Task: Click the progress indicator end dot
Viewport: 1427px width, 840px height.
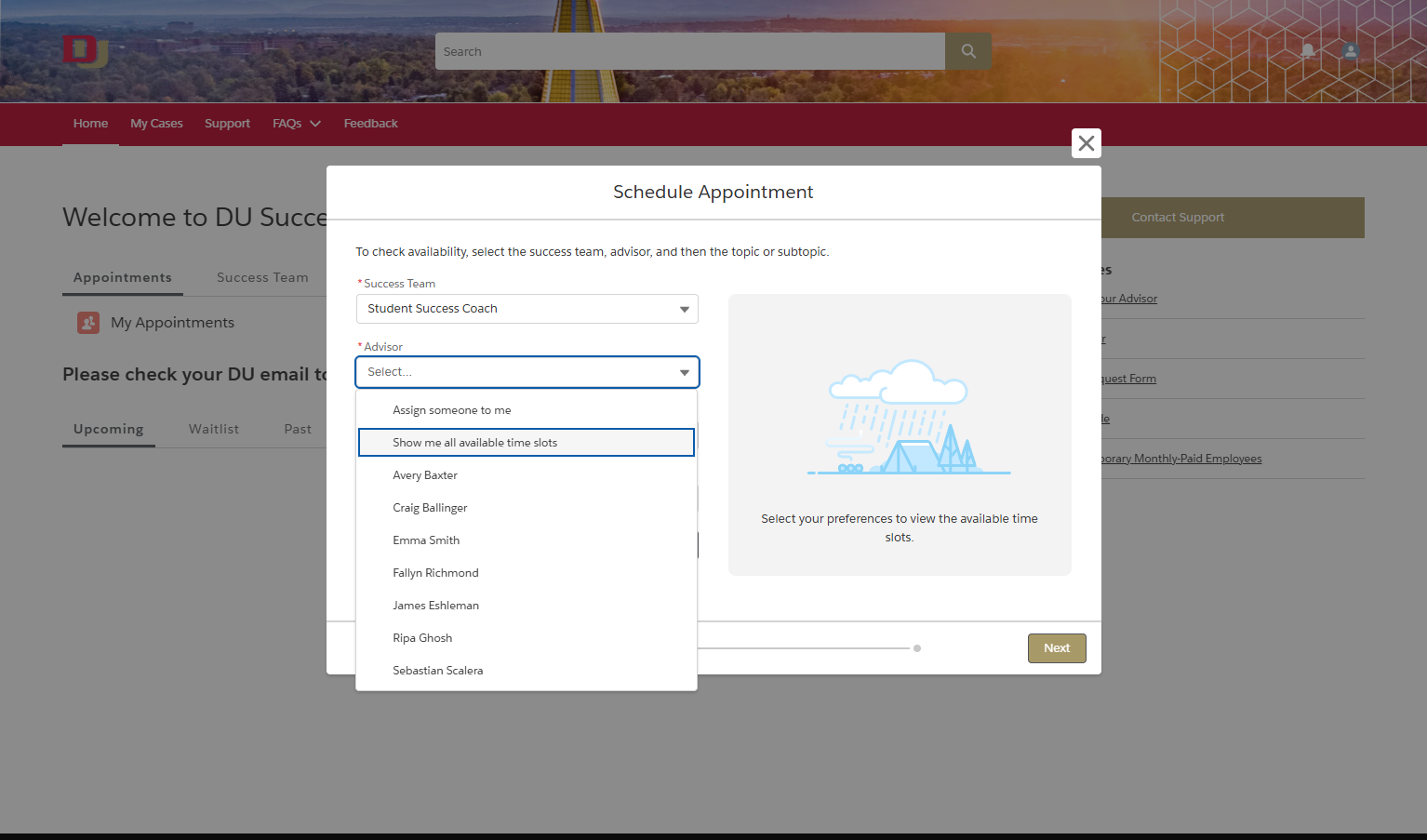Action: click(x=917, y=648)
